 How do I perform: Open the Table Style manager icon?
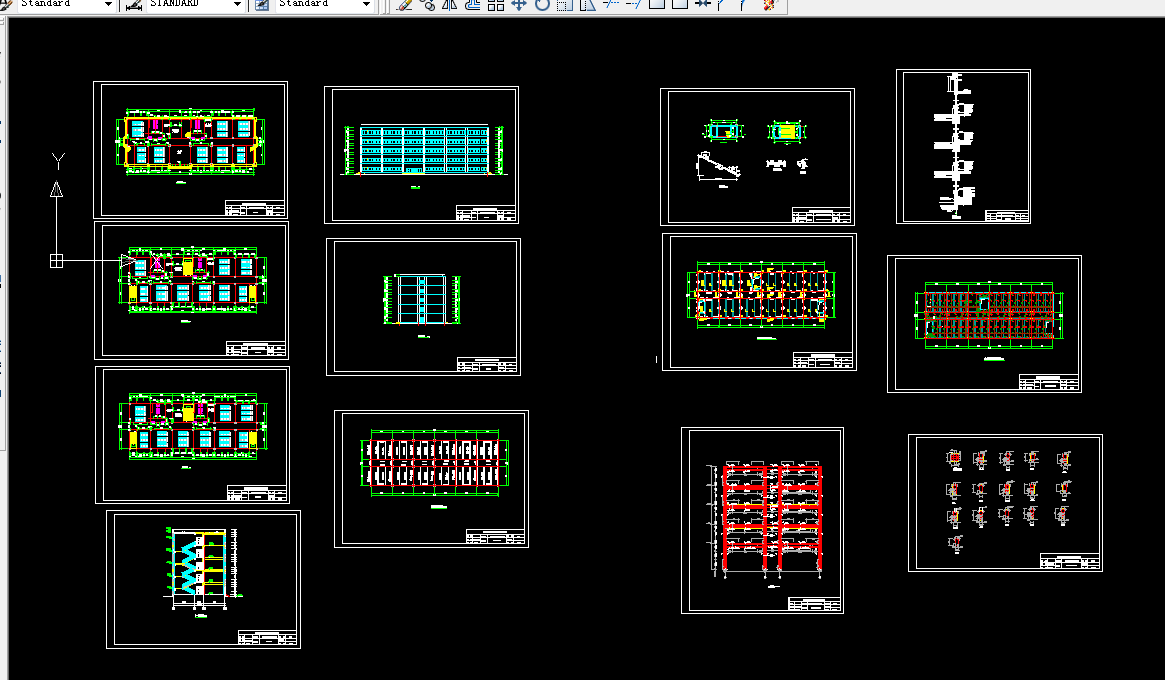tap(262, 4)
